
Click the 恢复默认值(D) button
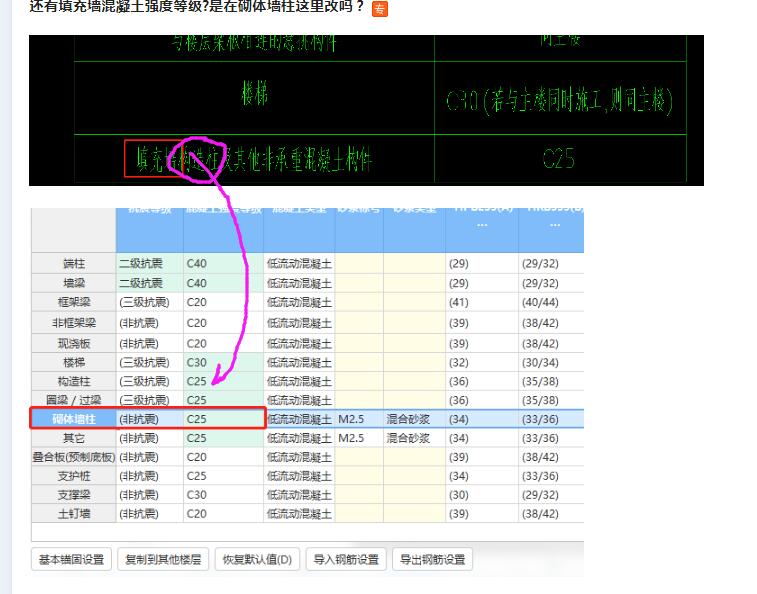257,559
